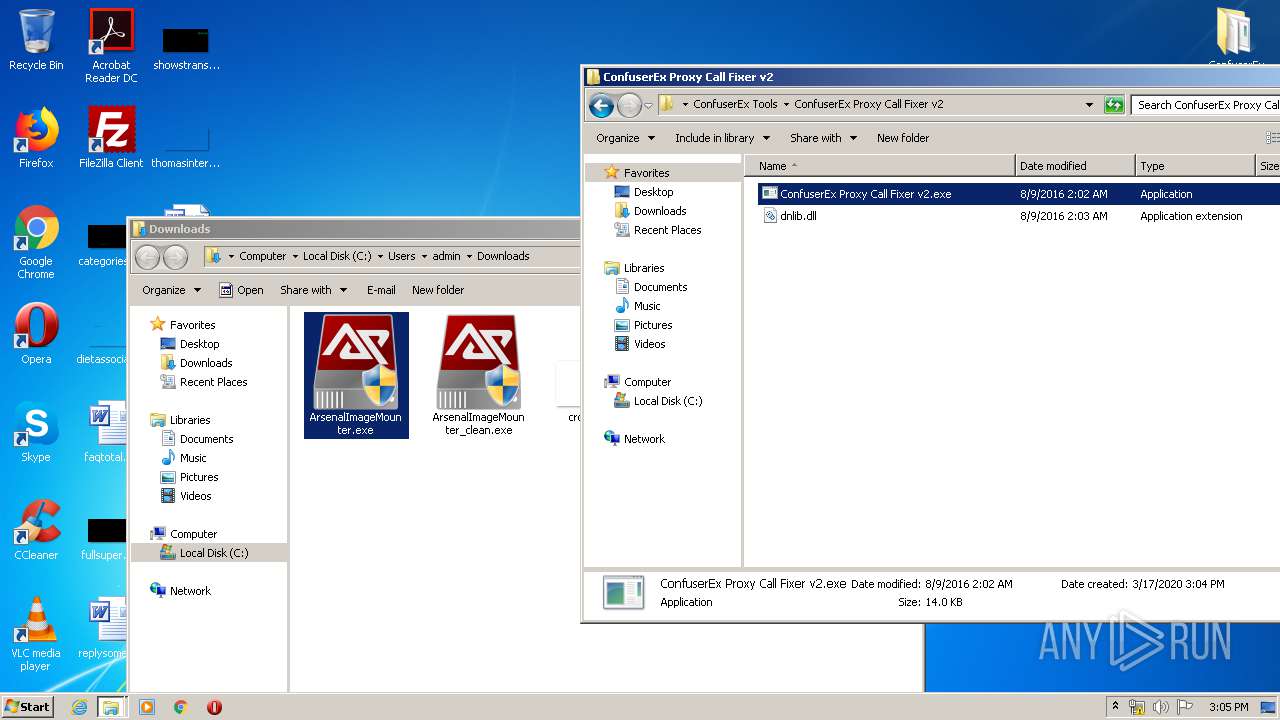The height and width of the screenshot is (720, 1280).
Task: Click Forward button in Downloads window
Action: click(175, 257)
